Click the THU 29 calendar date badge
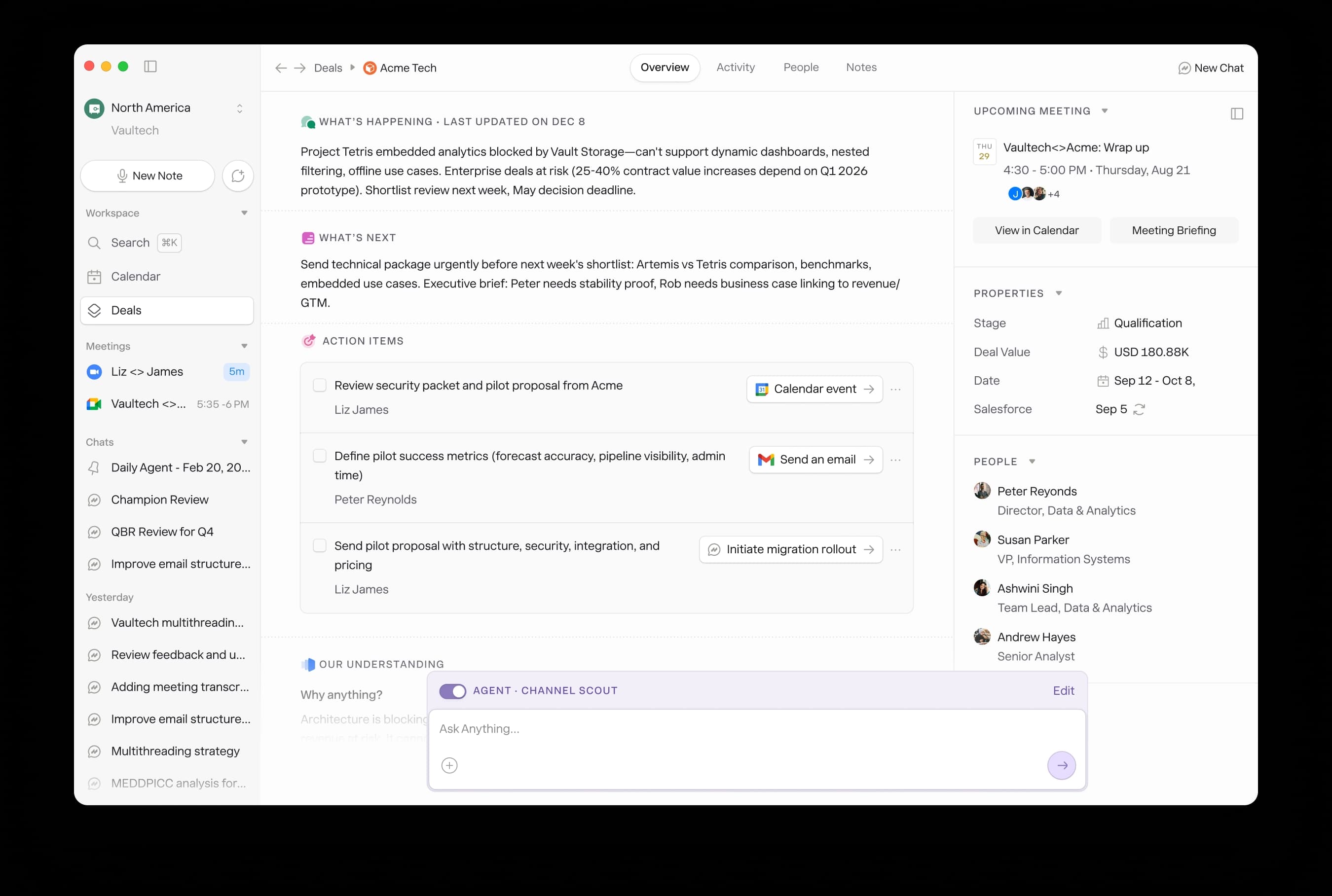1332x896 pixels. pos(984,151)
